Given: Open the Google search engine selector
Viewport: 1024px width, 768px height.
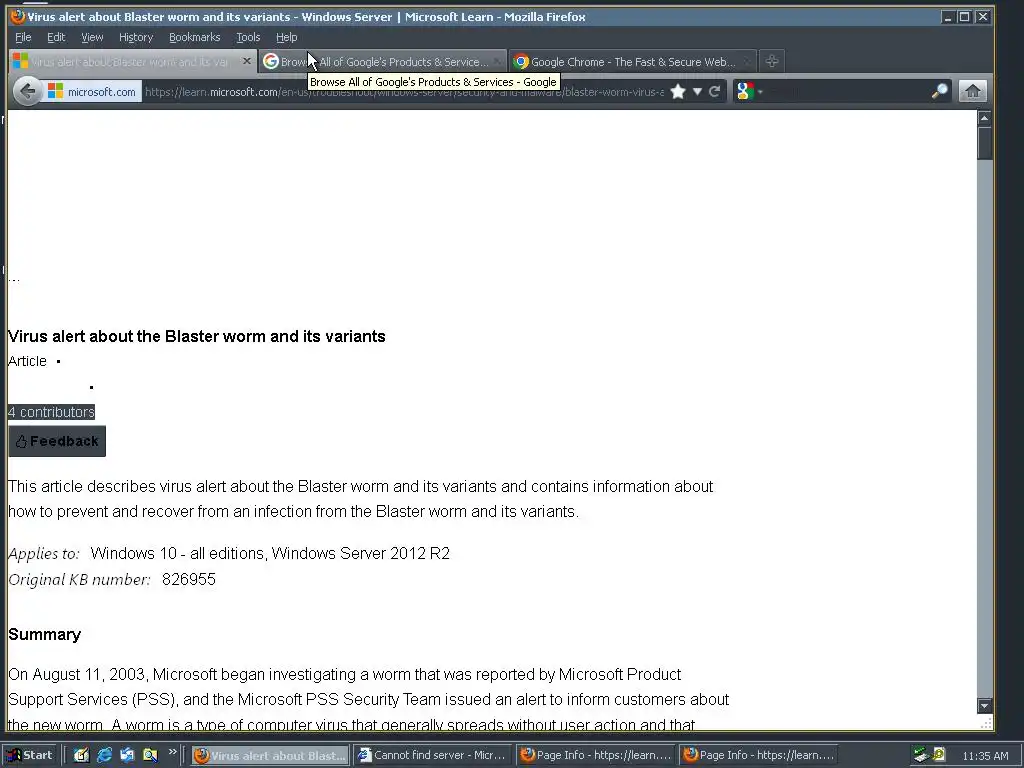Looking at the screenshot, I should (x=749, y=91).
